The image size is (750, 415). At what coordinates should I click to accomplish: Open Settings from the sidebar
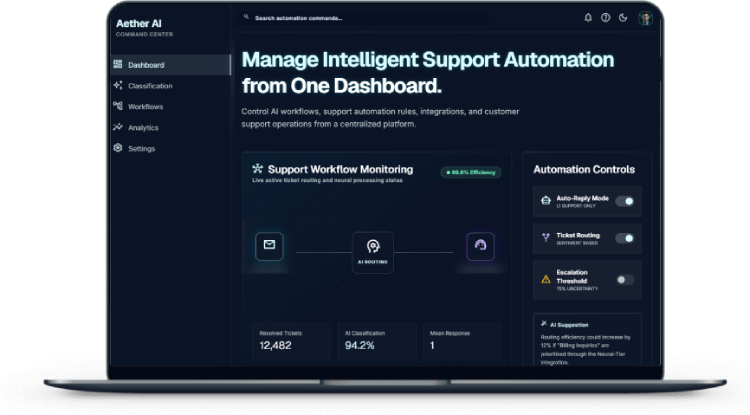coord(171,149)
